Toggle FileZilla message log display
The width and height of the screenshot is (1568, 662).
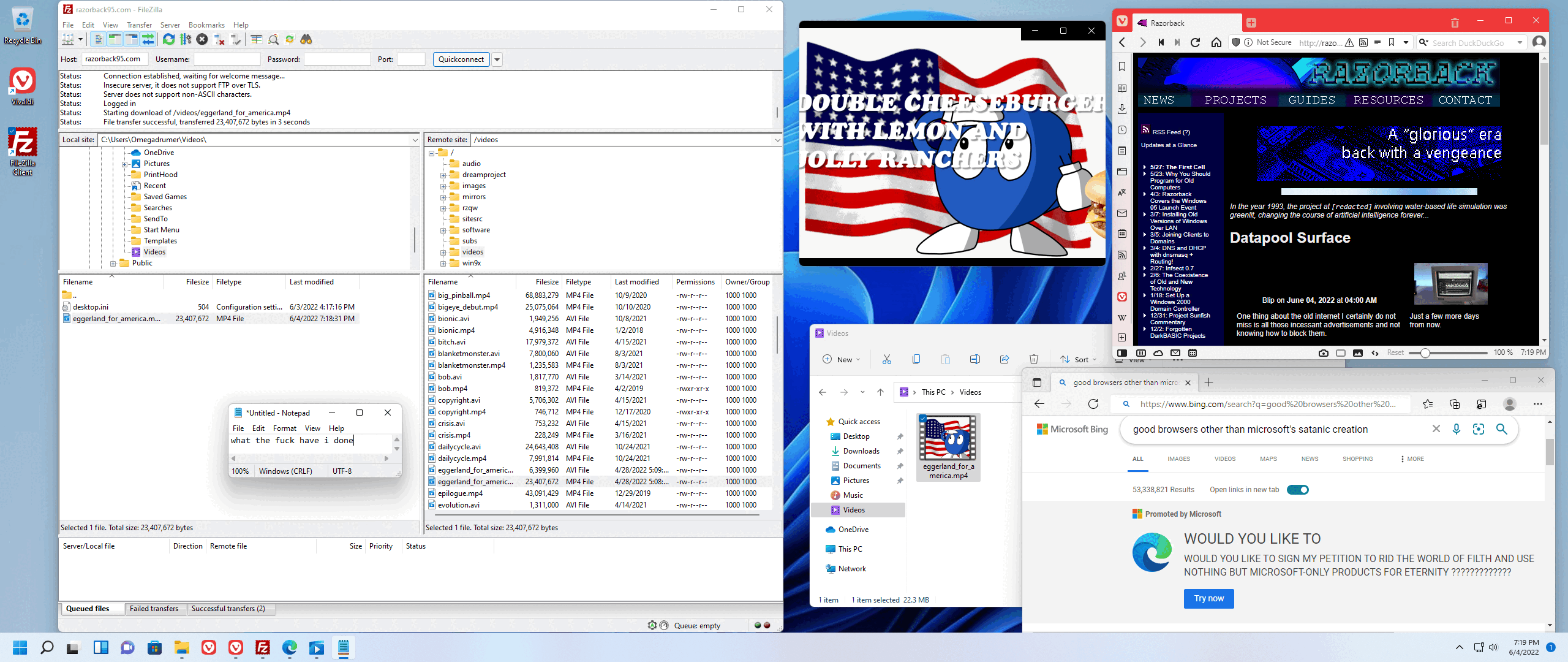[x=98, y=40]
